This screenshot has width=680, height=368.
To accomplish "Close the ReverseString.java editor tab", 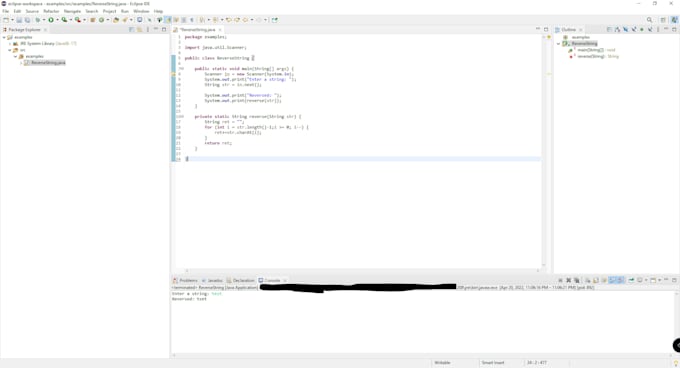I will 220,29.
